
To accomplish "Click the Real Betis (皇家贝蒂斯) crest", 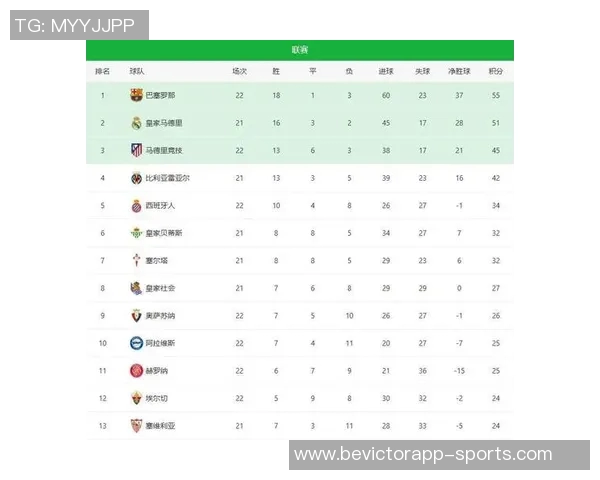I will pos(137,233).
